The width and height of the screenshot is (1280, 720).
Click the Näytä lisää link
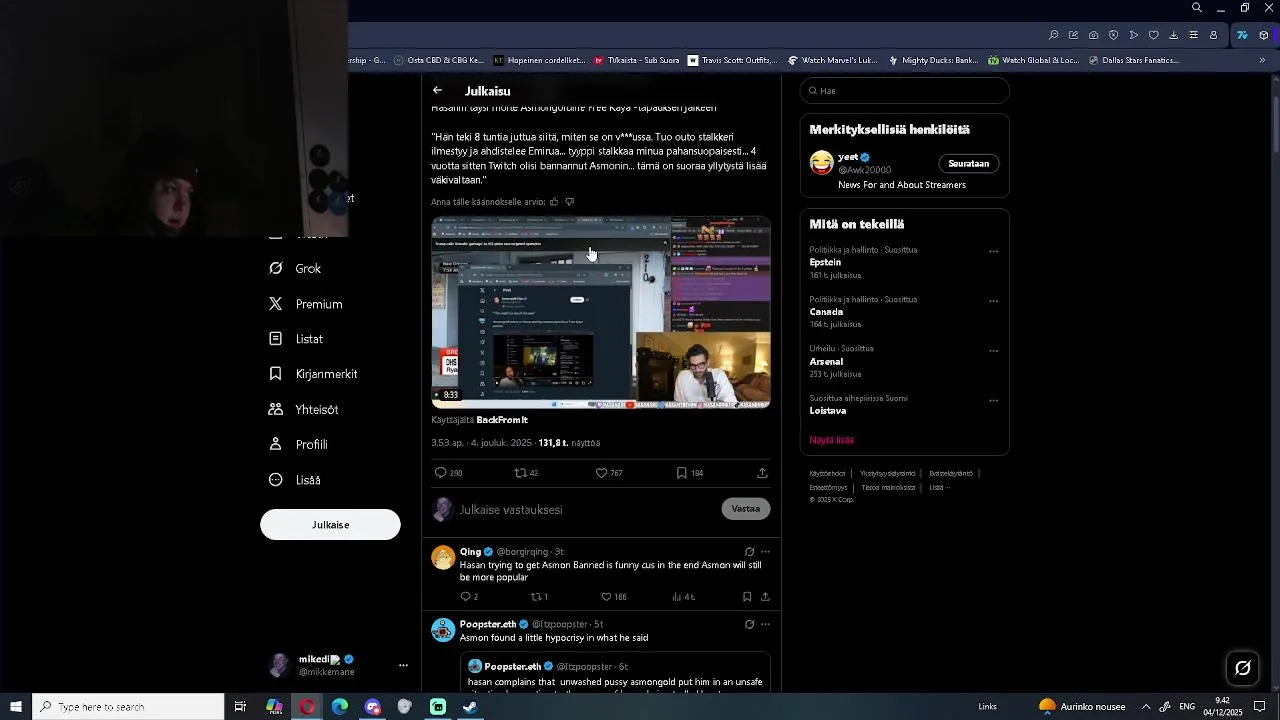[x=831, y=440]
